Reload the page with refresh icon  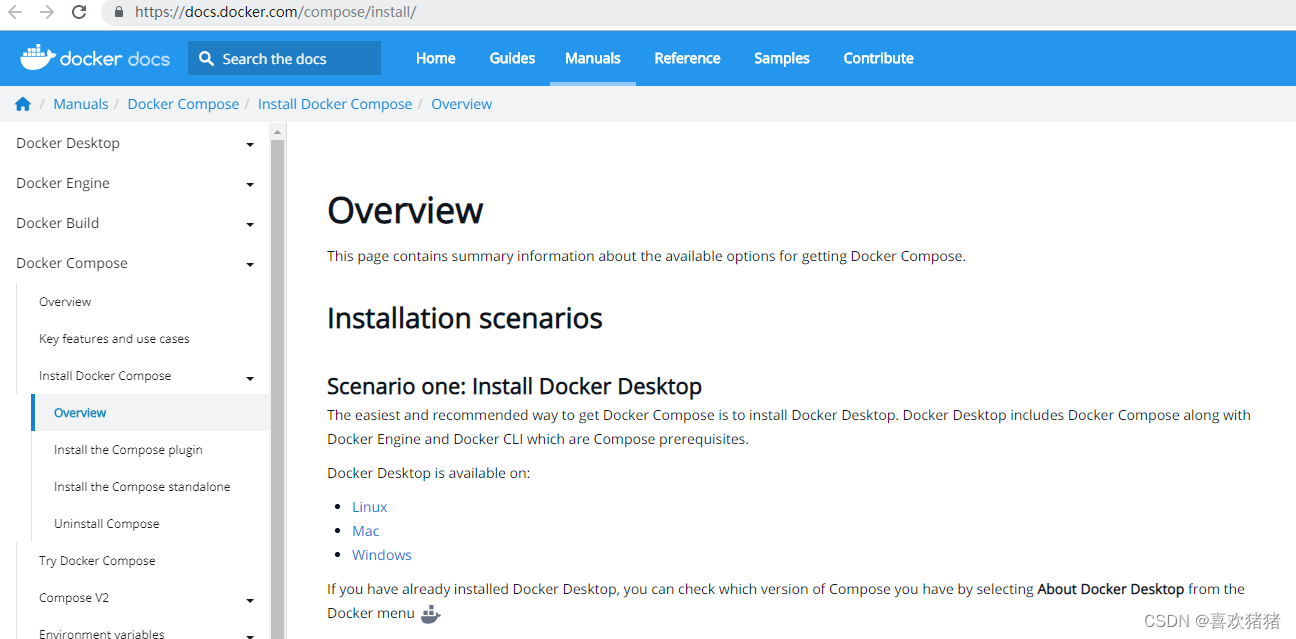[x=79, y=13]
